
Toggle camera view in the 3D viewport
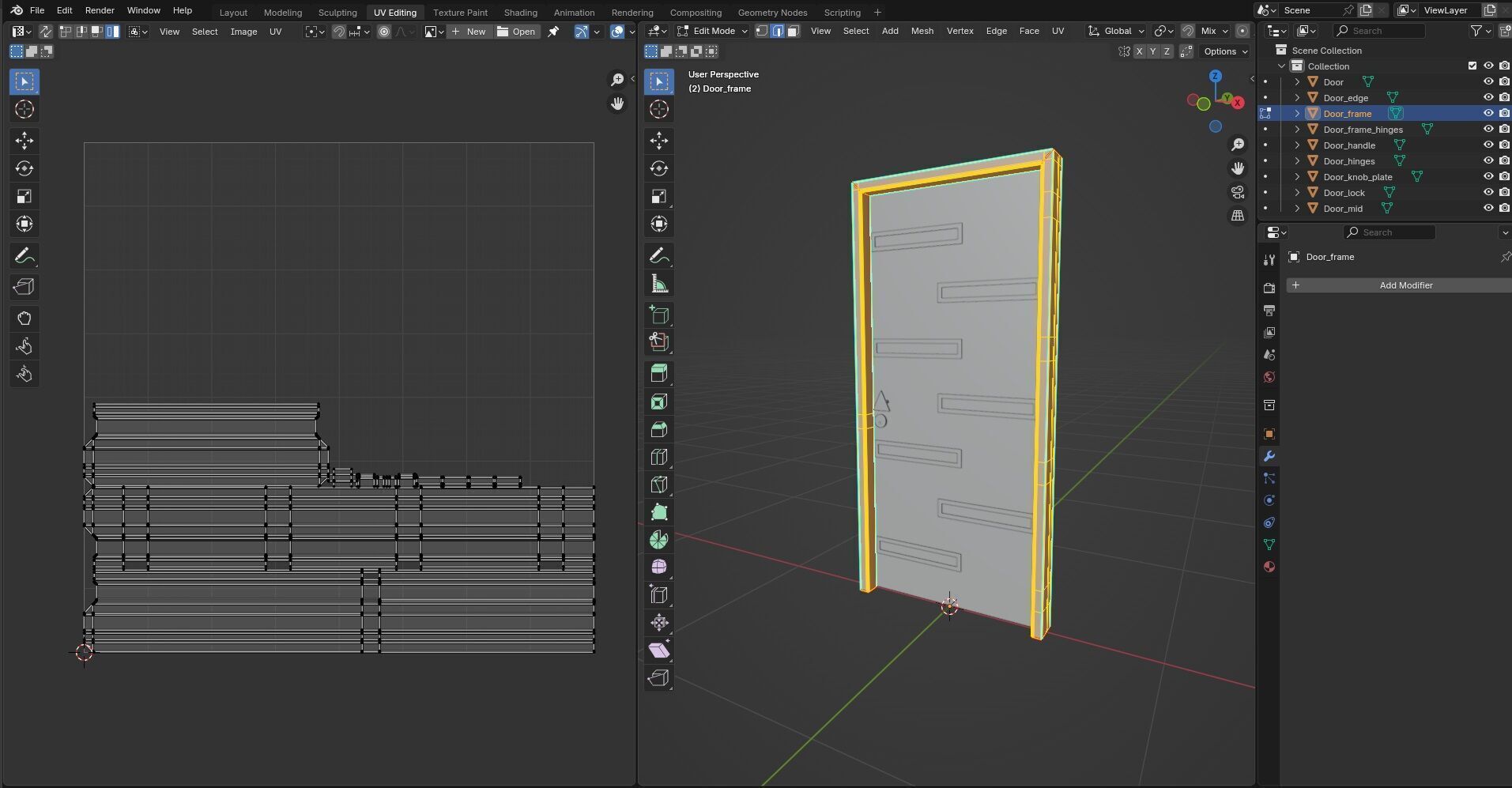tap(1238, 192)
